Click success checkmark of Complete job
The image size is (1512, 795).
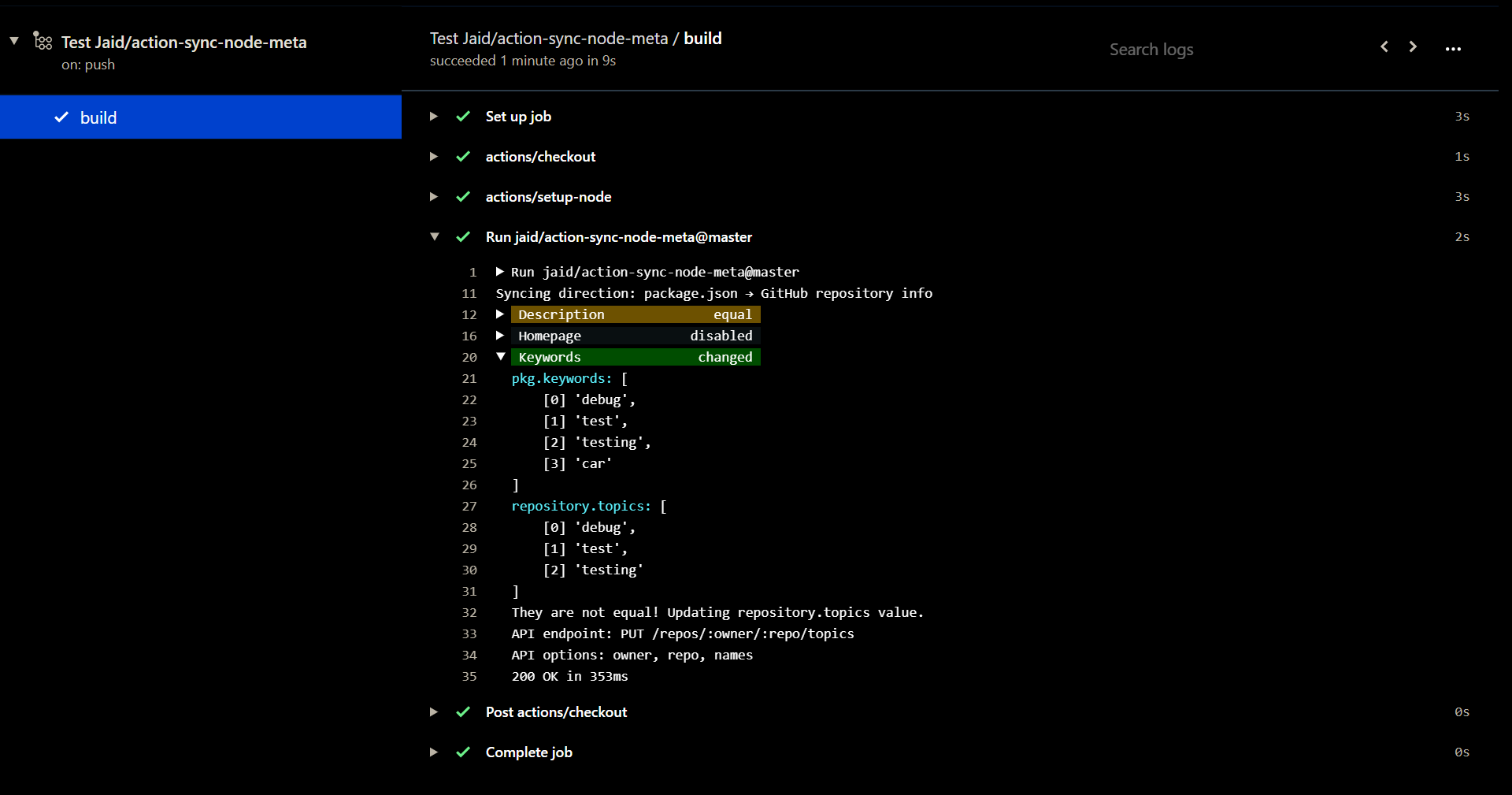[x=463, y=752]
